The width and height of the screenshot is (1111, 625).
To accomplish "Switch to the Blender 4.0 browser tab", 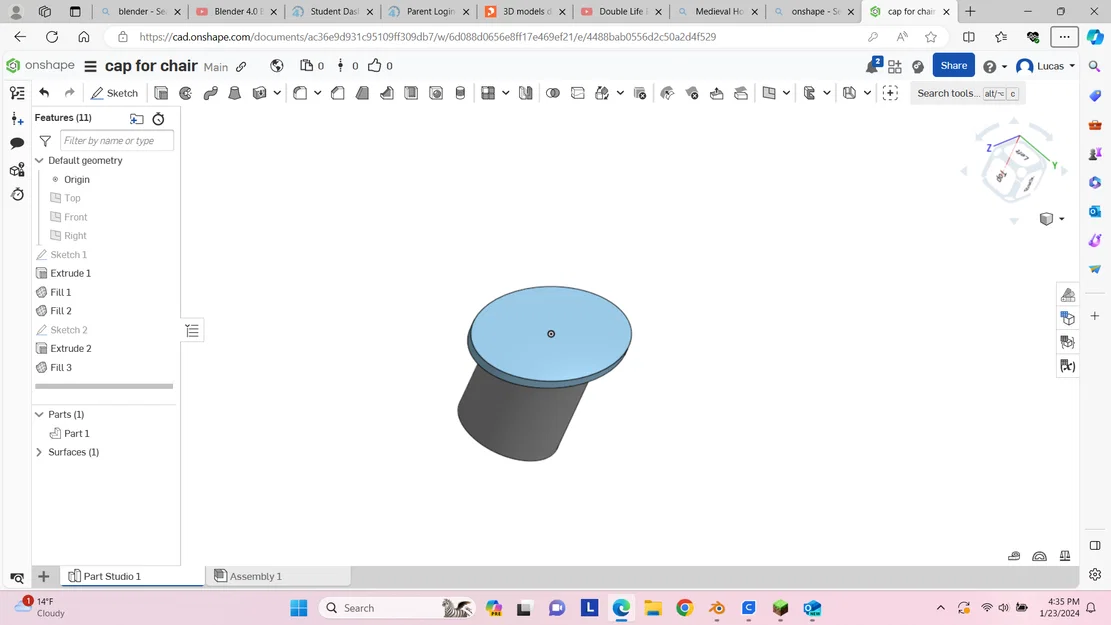I will pyautogui.click(x=236, y=11).
